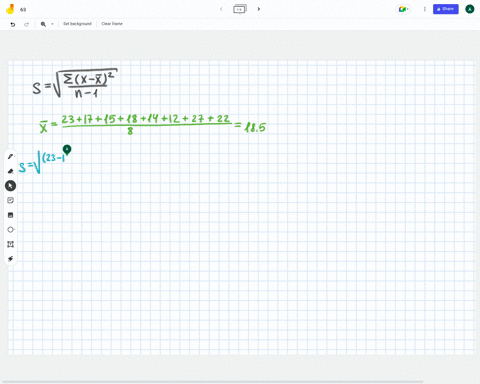Start a Google Meet call
Image resolution: width=480 pixels, height=384 pixels.
403,9
